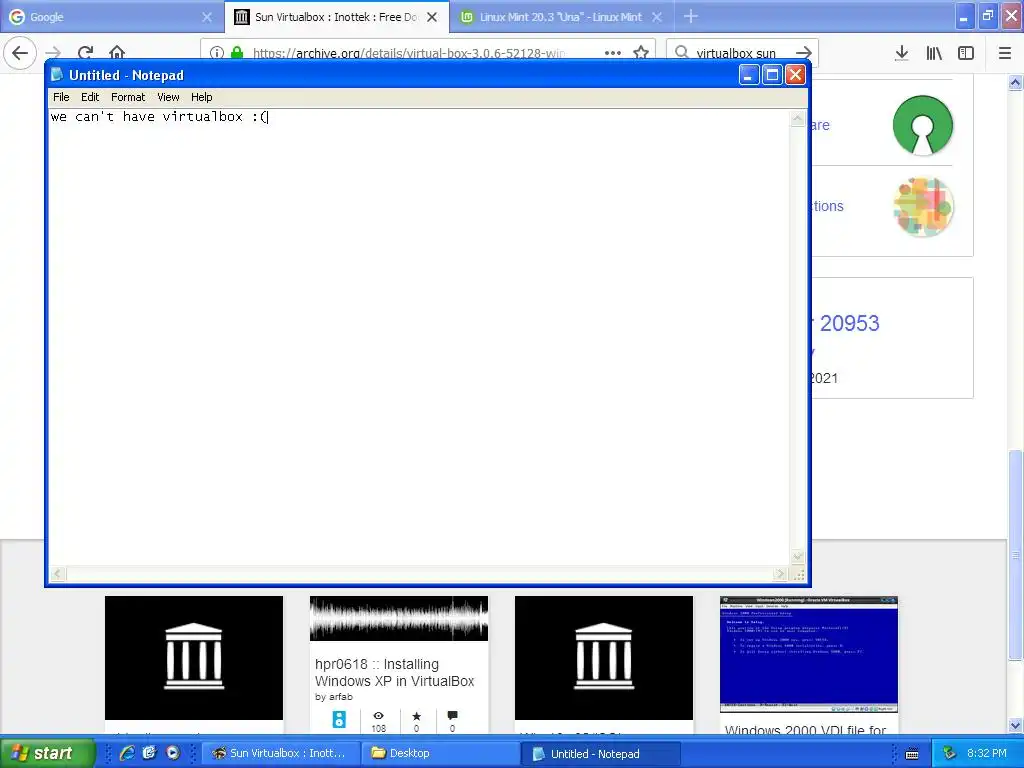The height and width of the screenshot is (768, 1024).
Task: Click the browser vertical scrollbar thumb
Action: click(1016, 555)
